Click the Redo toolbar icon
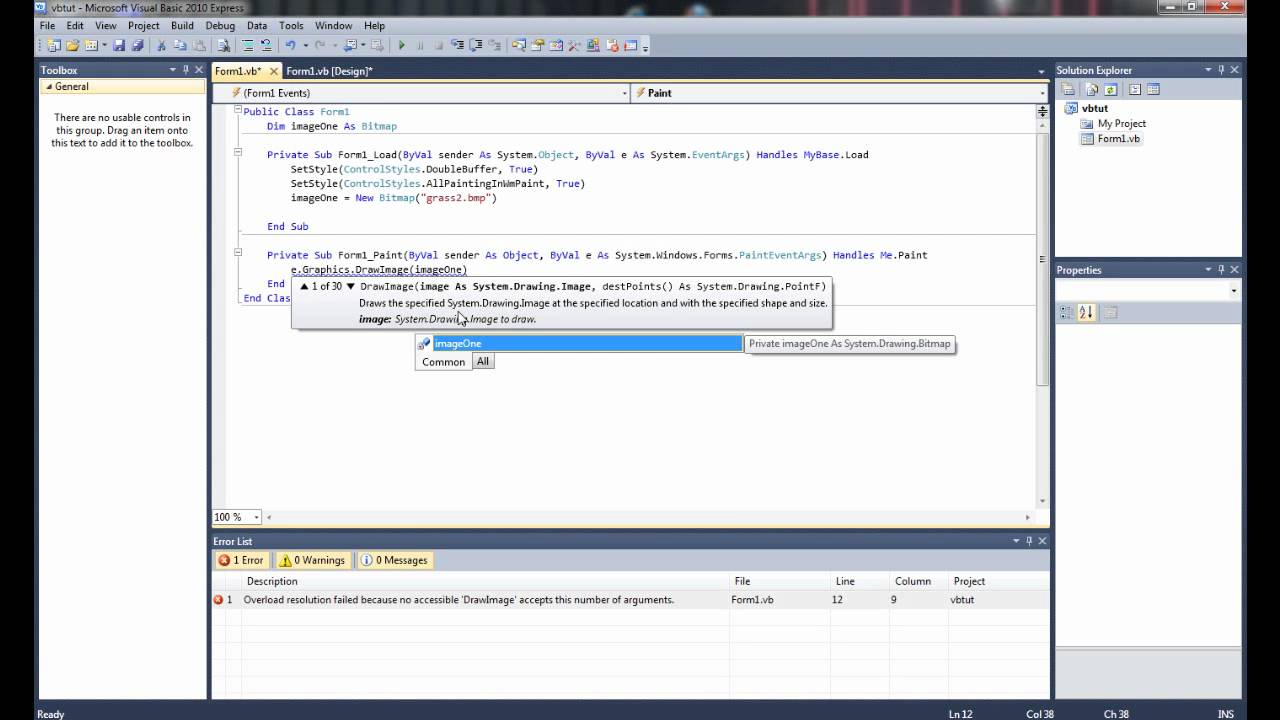This screenshot has height=720, width=1280. (x=319, y=45)
